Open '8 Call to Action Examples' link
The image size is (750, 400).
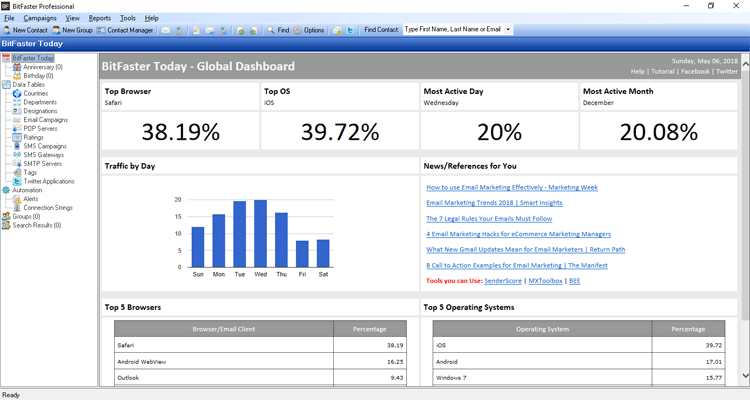[517, 265]
